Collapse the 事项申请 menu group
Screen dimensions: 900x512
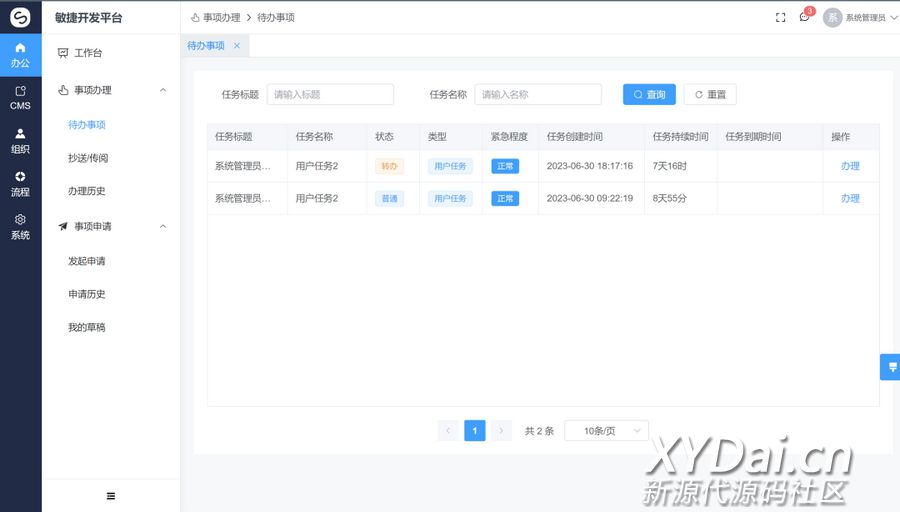pos(163,226)
